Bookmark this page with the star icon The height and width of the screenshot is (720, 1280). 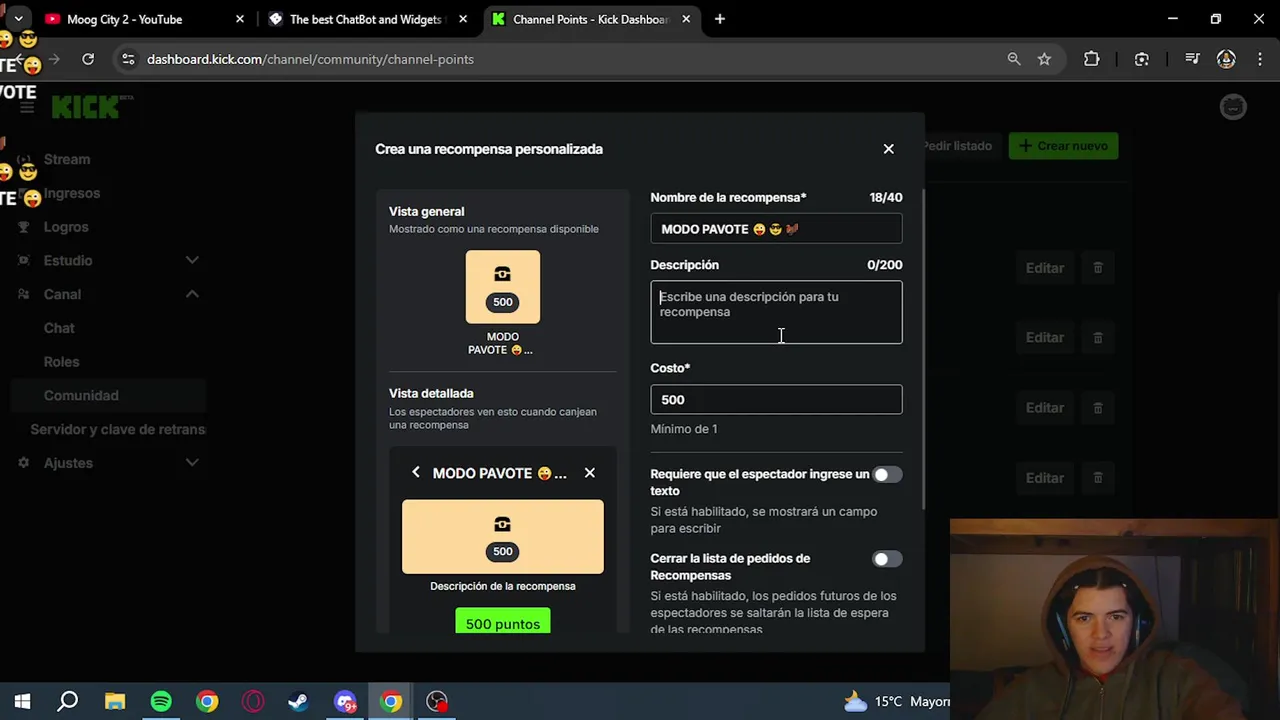click(x=1044, y=59)
